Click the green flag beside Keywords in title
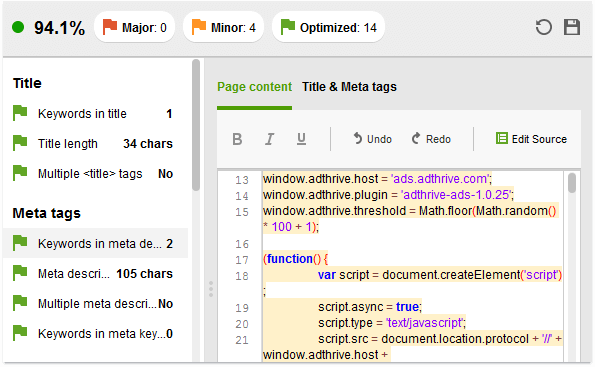 20,113
